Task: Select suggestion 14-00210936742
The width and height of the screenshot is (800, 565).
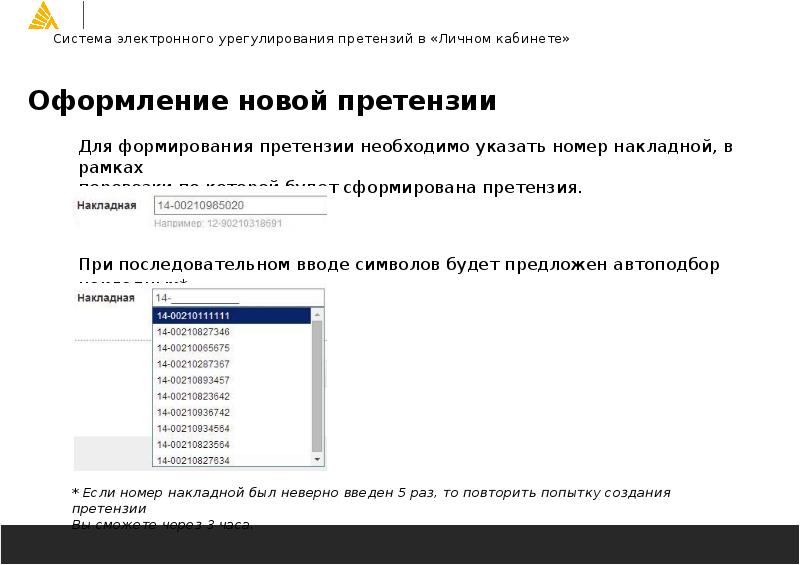Action: [232, 412]
